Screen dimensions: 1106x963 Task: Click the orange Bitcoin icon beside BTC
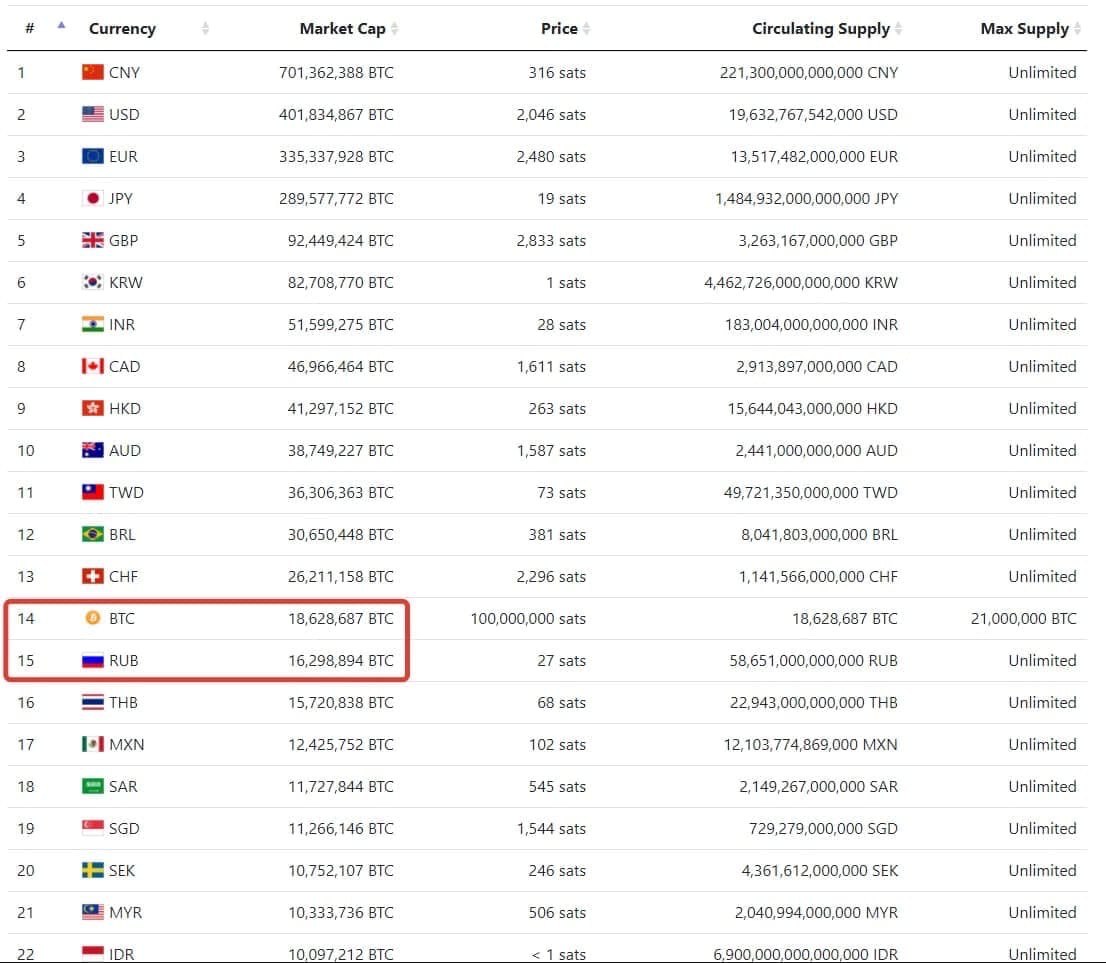point(92,618)
